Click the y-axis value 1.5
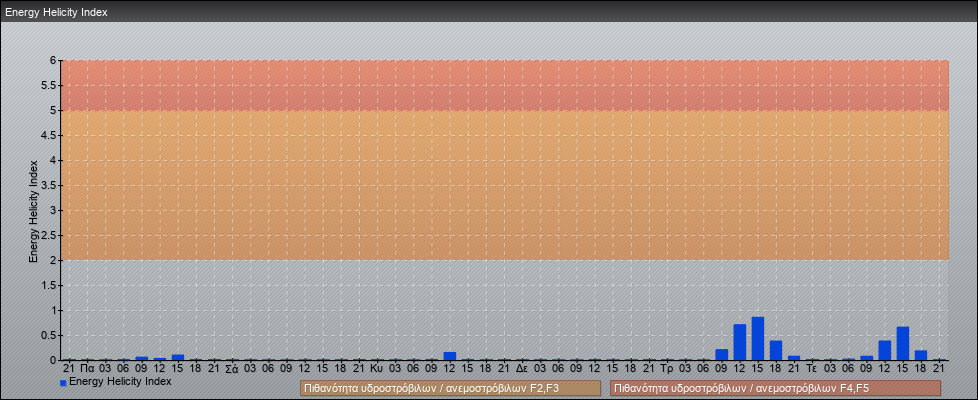 (50, 285)
